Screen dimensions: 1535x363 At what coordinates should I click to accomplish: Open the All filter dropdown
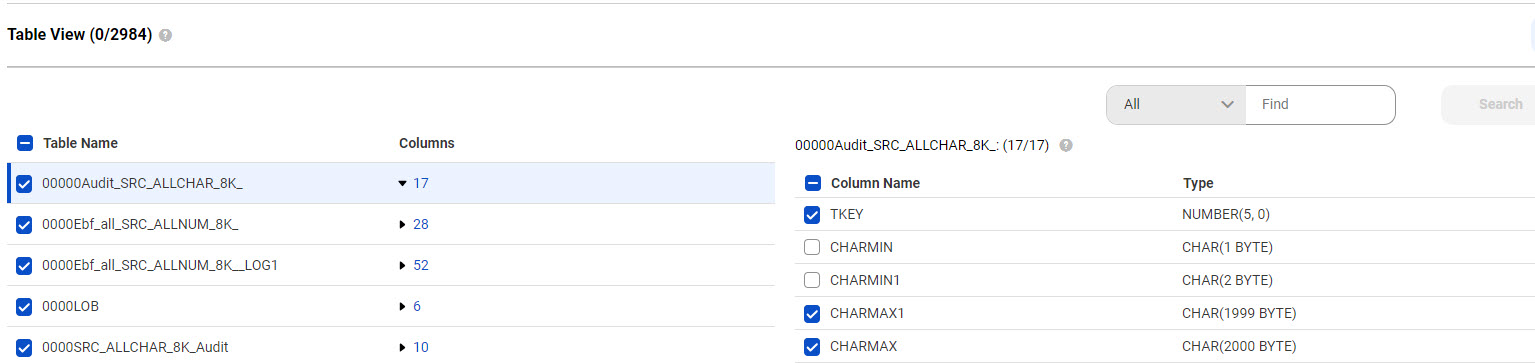1176,104
